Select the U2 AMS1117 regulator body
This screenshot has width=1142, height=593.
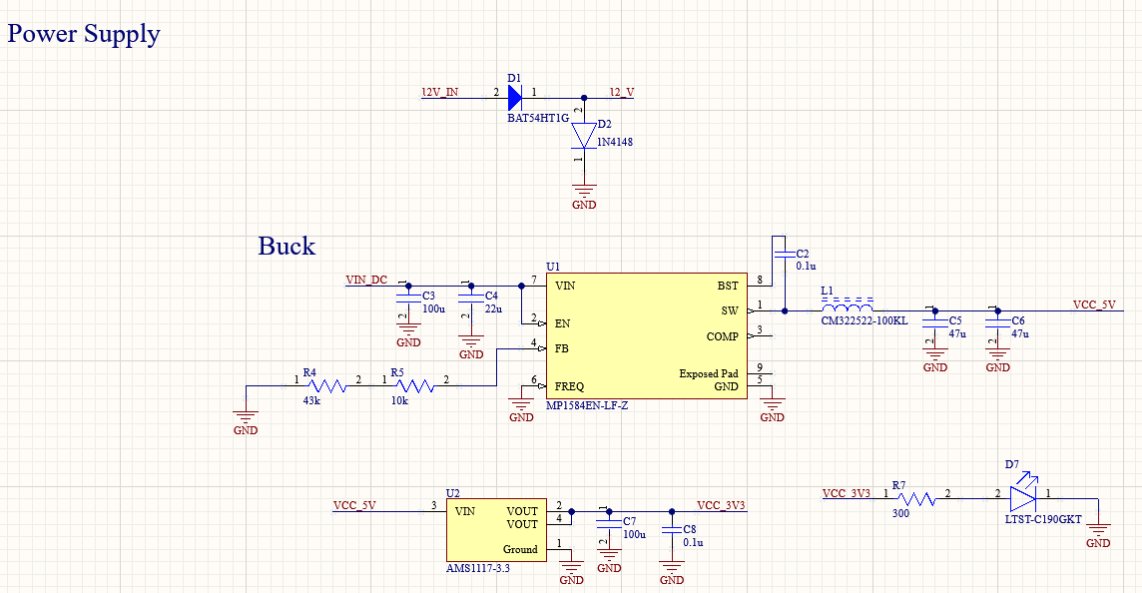click(496, 530)
